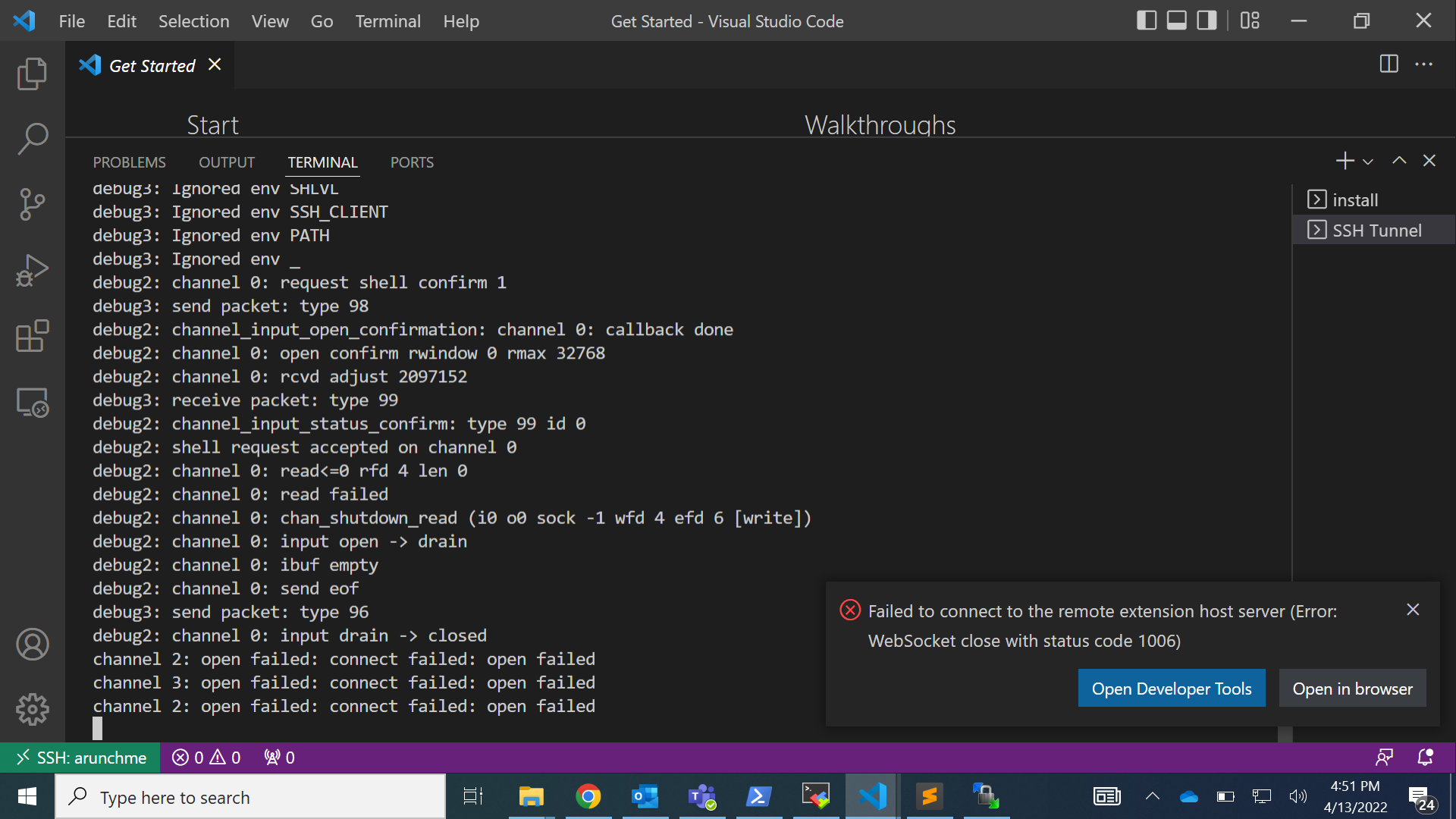The width and height of the screenshot is (1456, 819).
Task: Open the Run and Debug view
Action: [x=32, y=269]
